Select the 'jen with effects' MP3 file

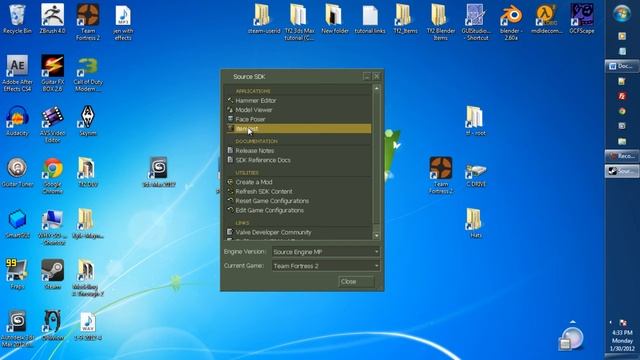point(123,22)
